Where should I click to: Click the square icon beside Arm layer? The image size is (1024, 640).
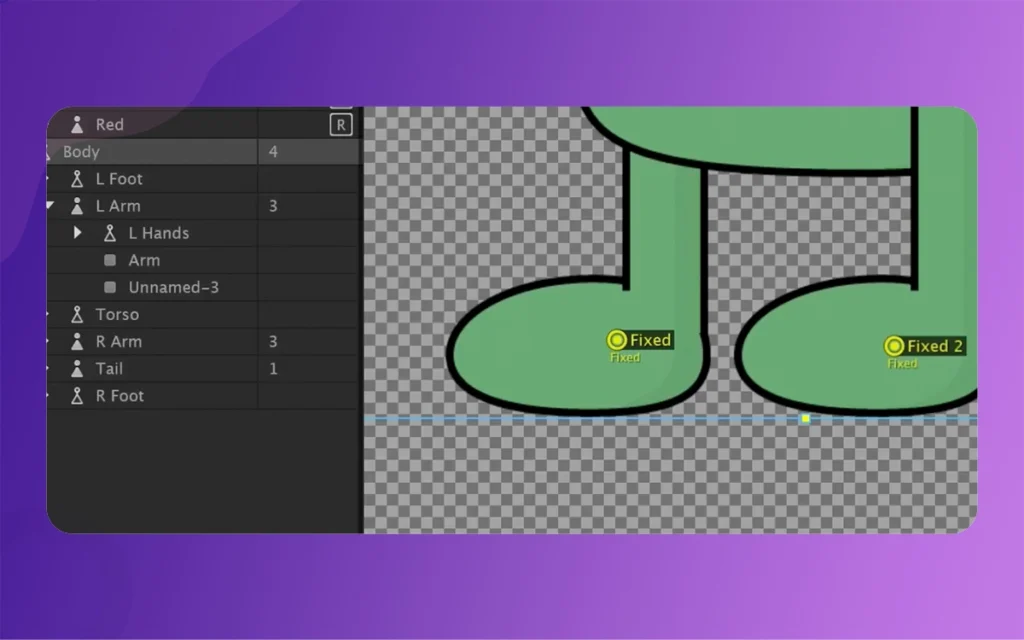[x=110, y=260]
